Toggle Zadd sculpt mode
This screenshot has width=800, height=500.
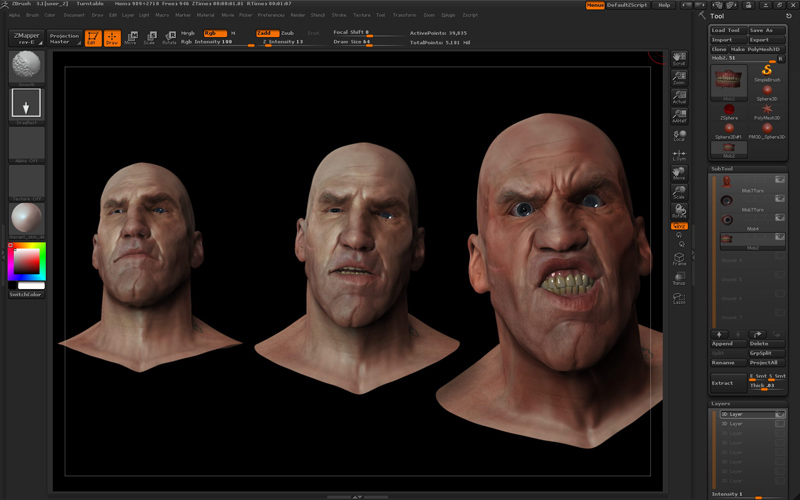(267, 33)
